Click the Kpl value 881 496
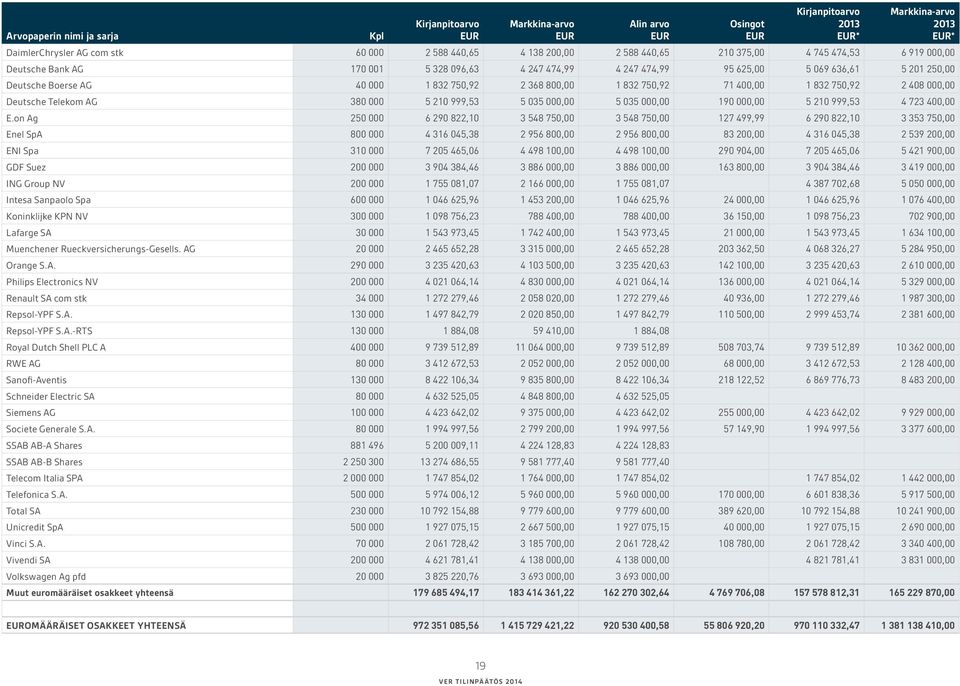This screenshot has width=960, height=686. pos(367,446)
